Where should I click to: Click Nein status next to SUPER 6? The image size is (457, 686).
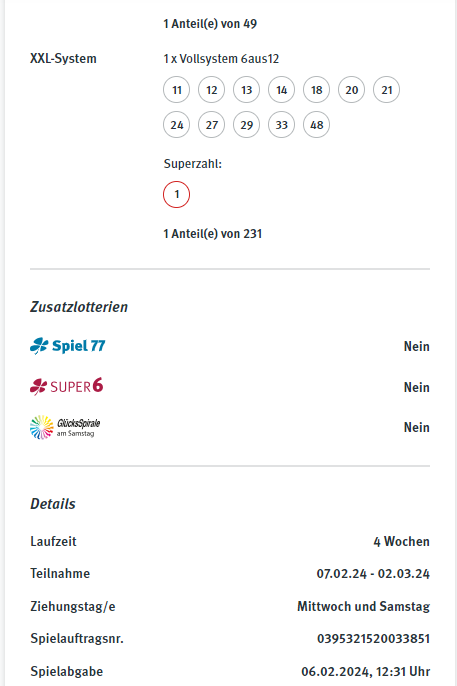tap(416, 387)
